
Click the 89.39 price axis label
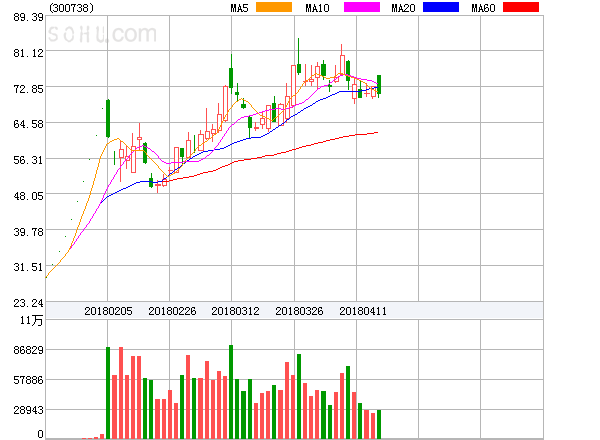pos(28,17)
